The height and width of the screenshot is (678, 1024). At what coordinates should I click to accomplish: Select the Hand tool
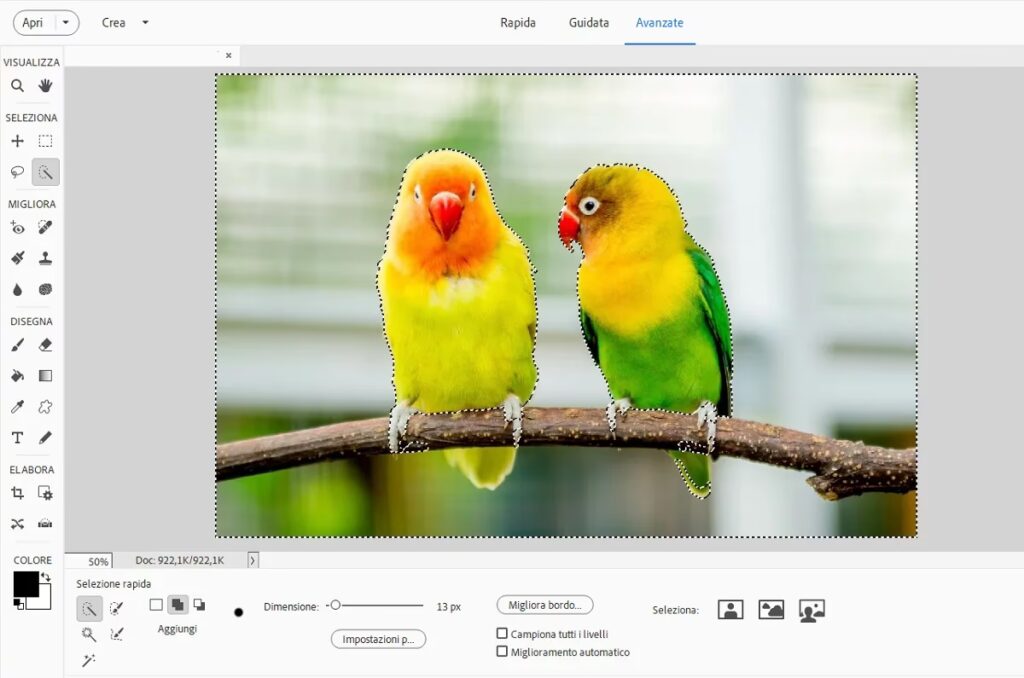pyautogui.click(x=45, y=86)
